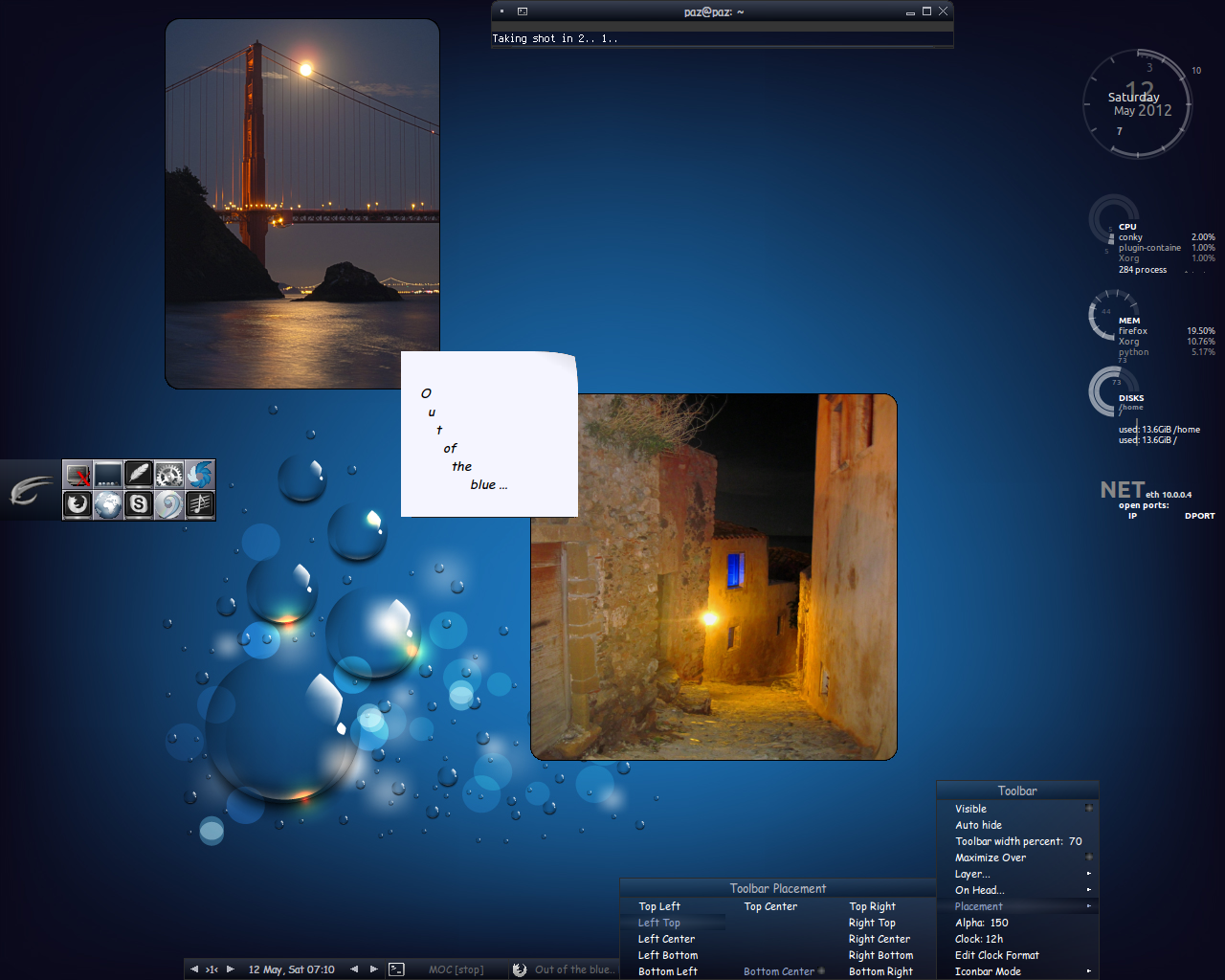This screenshot has width=1225, height=980.
Task: Expand the Layer... submenu
Action: [1018, 874]
